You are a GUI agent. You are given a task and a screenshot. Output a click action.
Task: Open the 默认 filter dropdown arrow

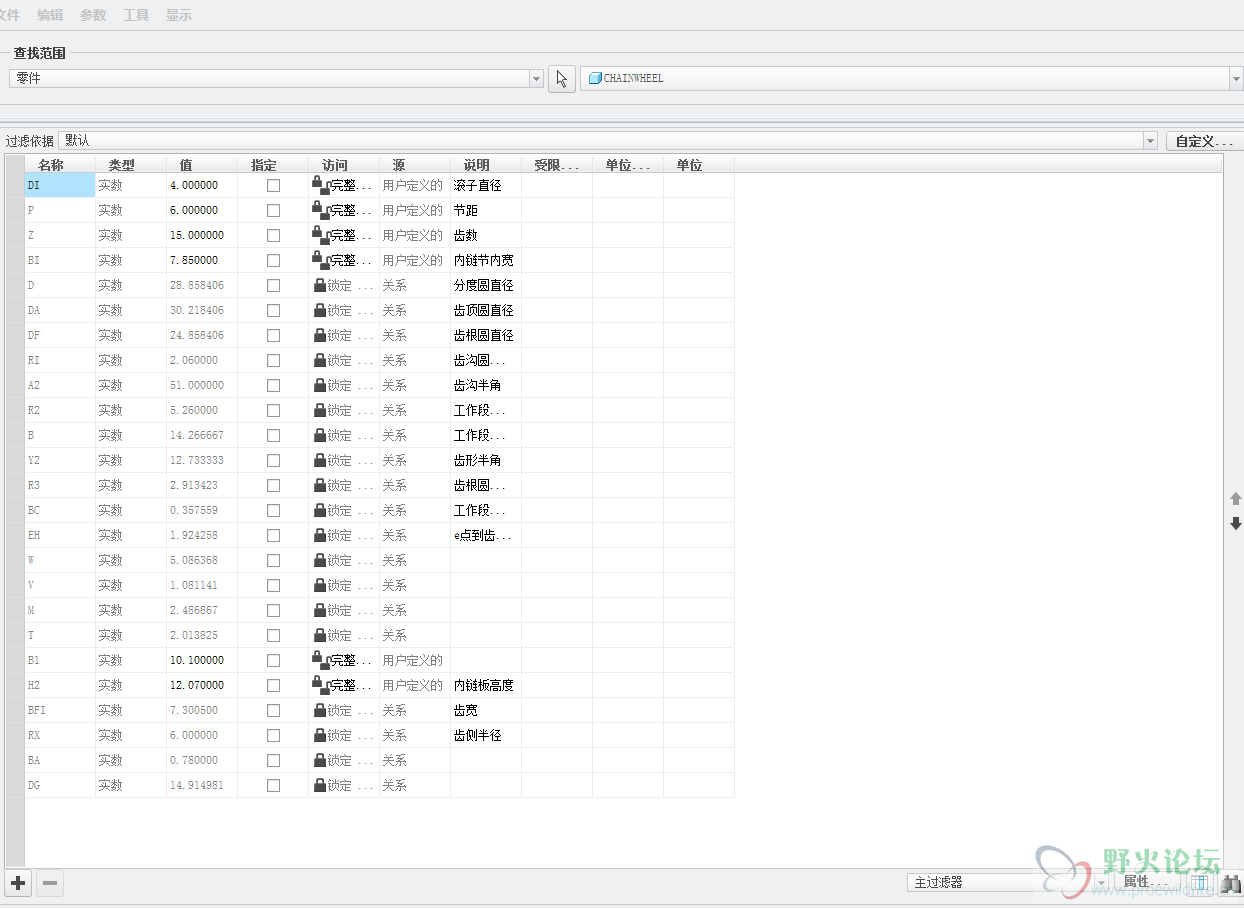click(x=1150, y=141)
